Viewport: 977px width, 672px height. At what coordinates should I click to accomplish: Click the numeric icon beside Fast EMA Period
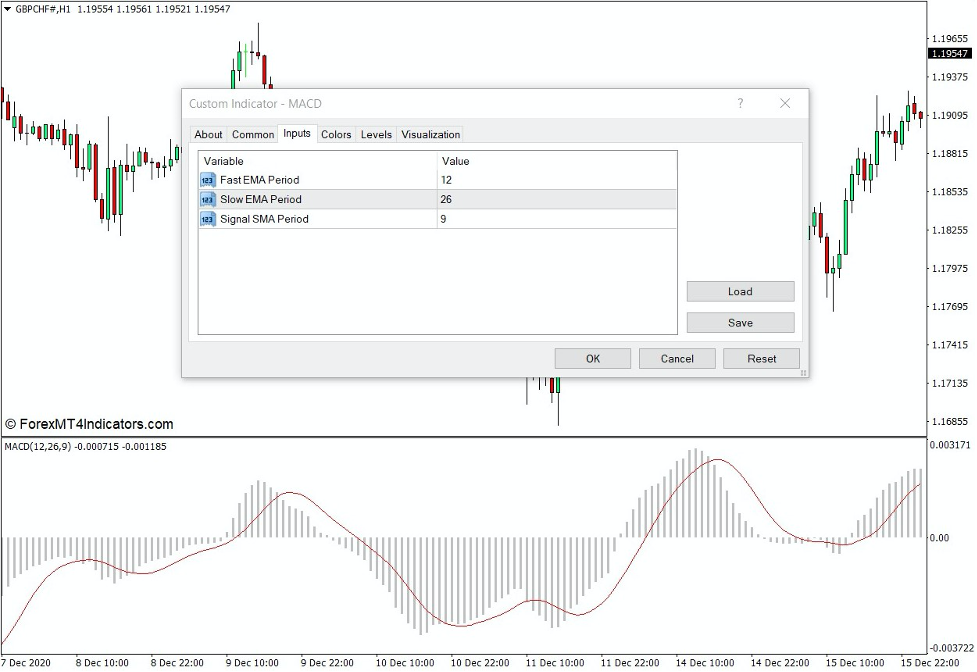[x=207, y=180]
